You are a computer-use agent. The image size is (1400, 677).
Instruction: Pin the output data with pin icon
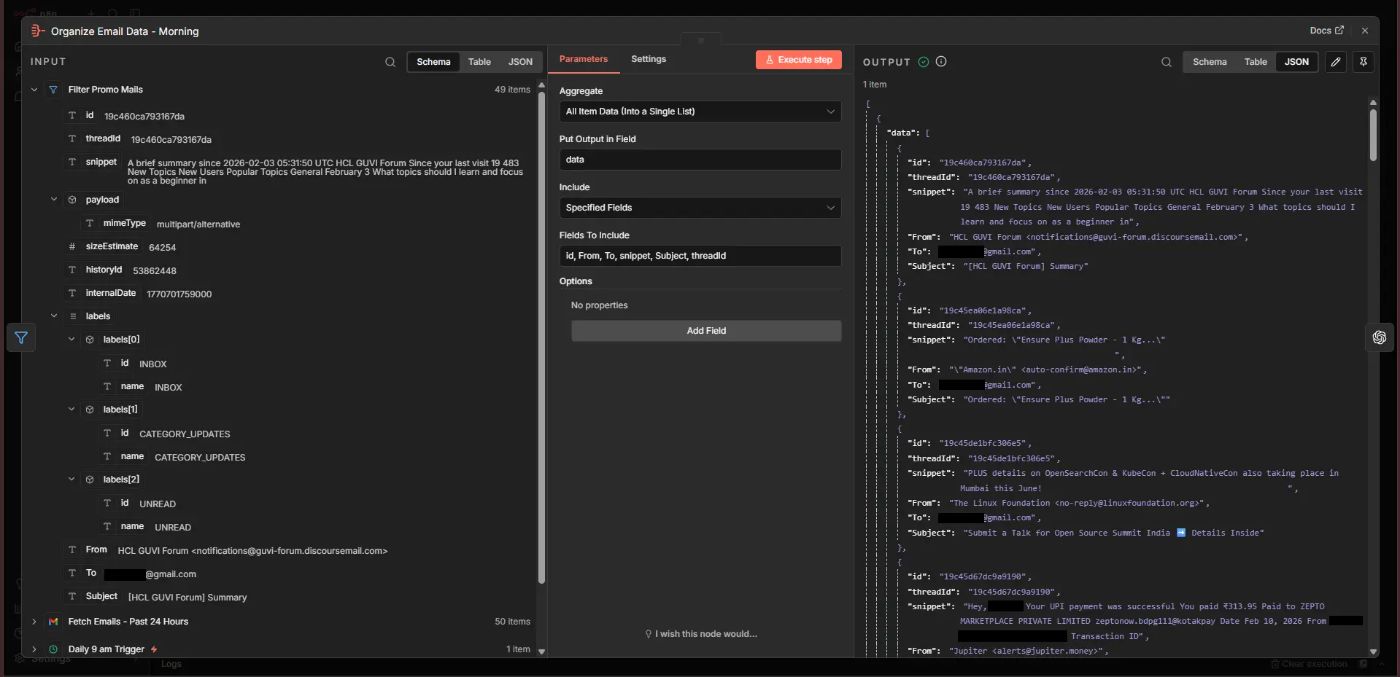coord(1362,62)
